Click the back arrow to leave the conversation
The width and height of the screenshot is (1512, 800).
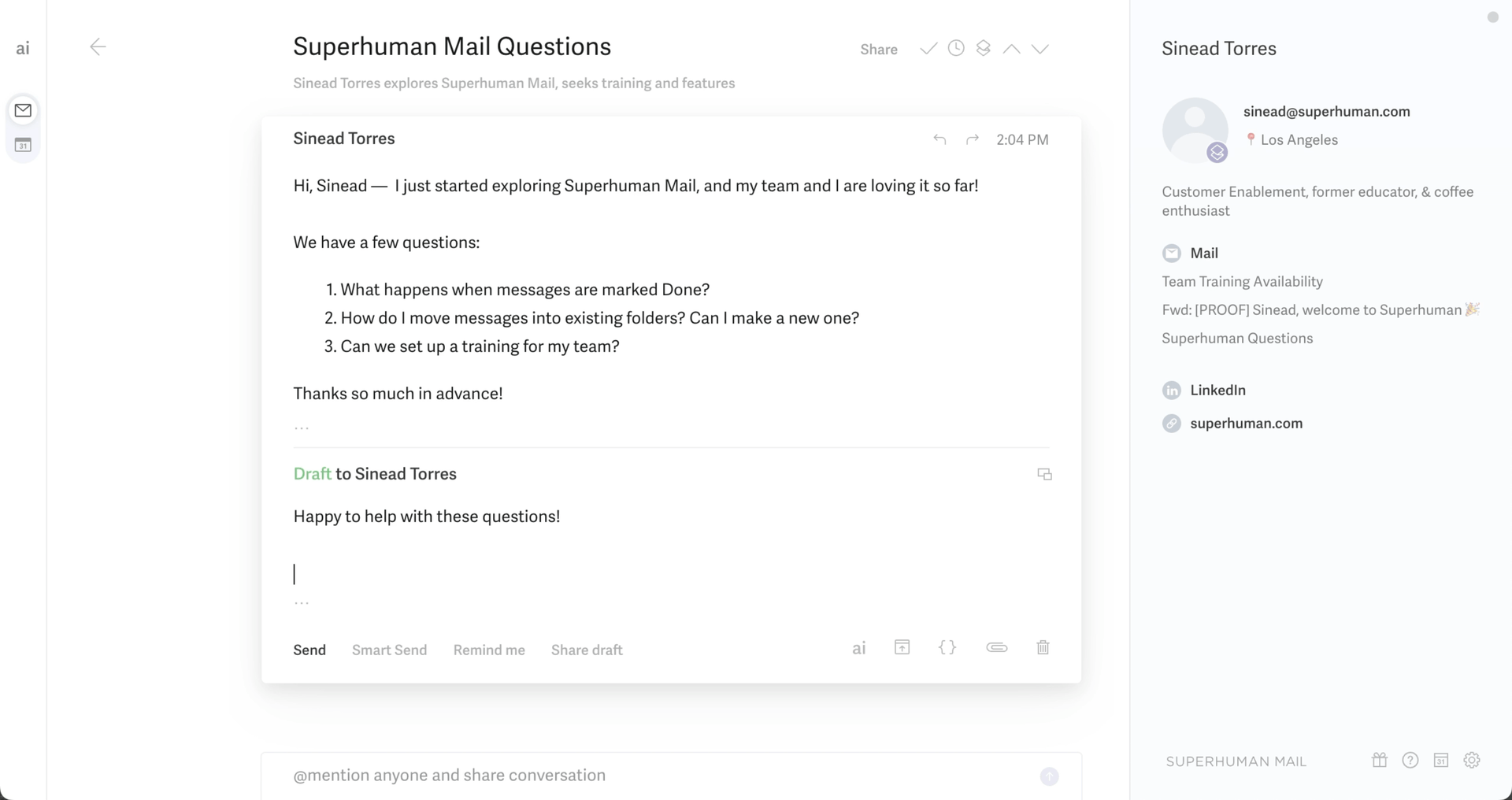point(98,47)
